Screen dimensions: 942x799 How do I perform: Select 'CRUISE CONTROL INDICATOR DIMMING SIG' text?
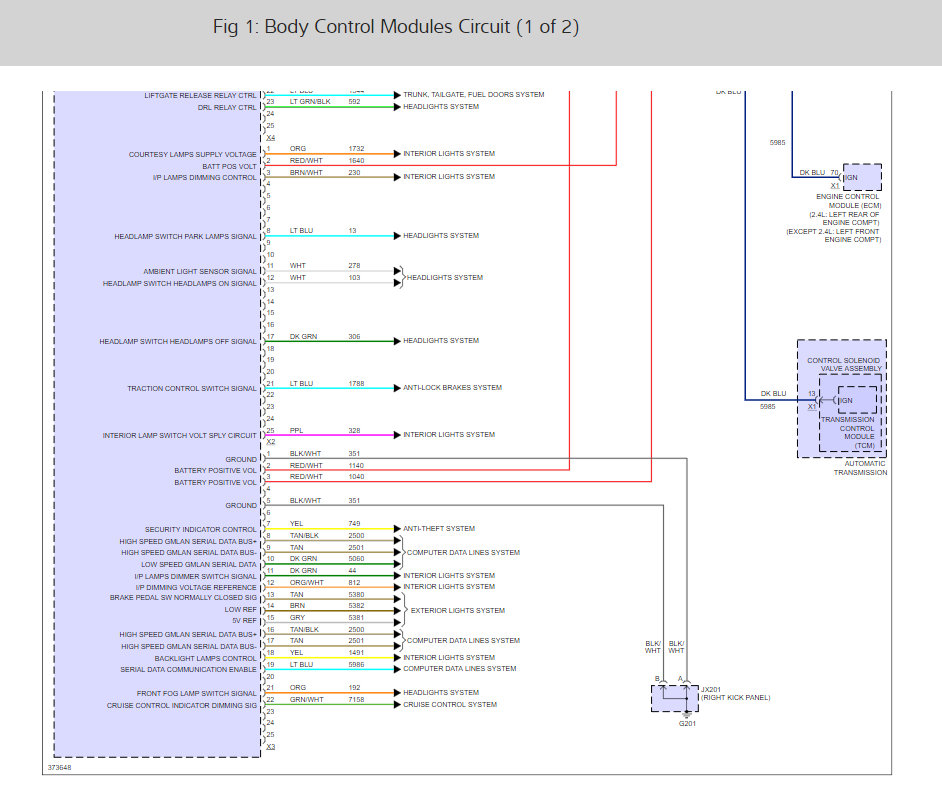pos(181,705)
